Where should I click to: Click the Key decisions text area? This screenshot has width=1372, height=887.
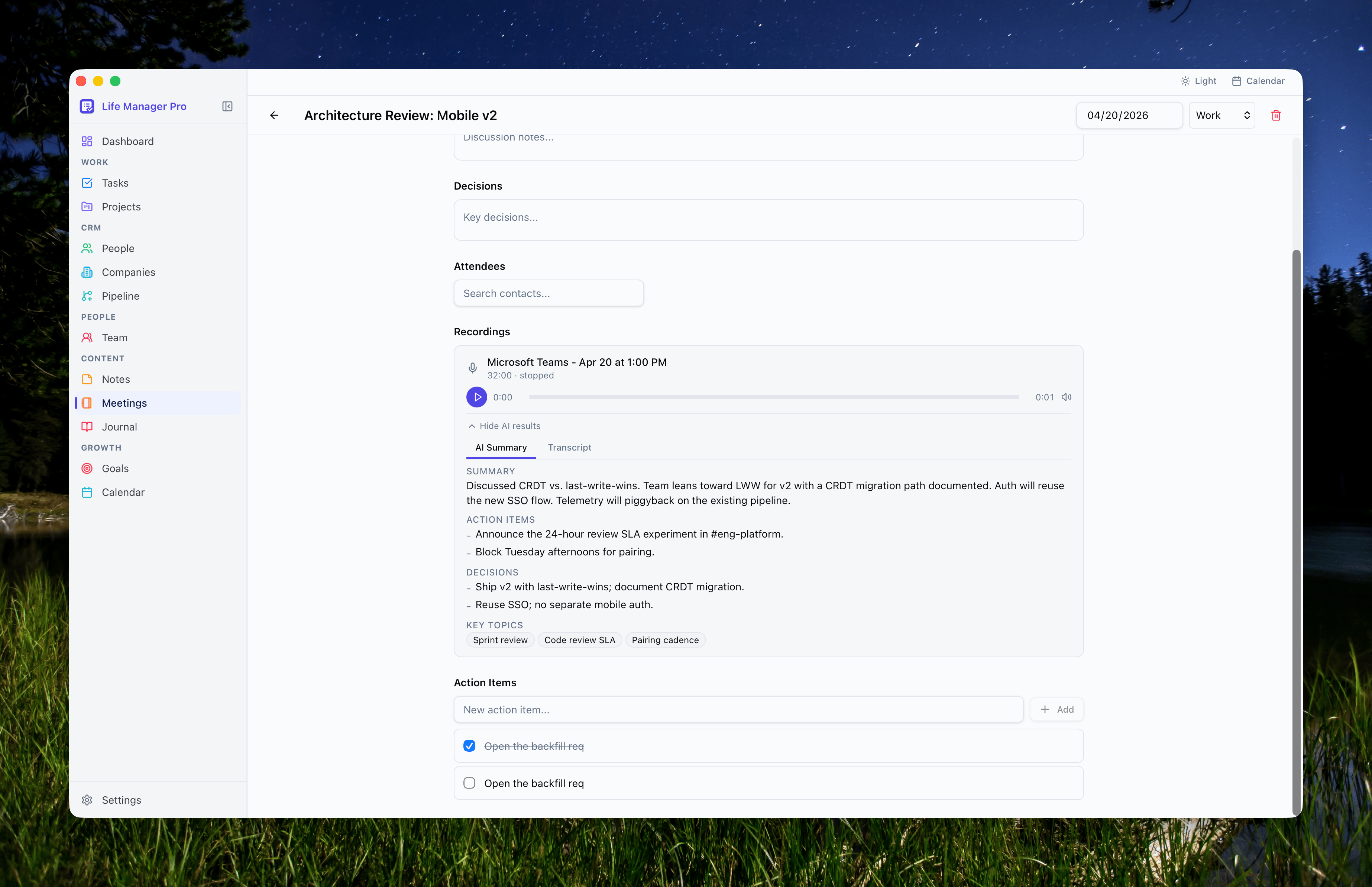768,220
